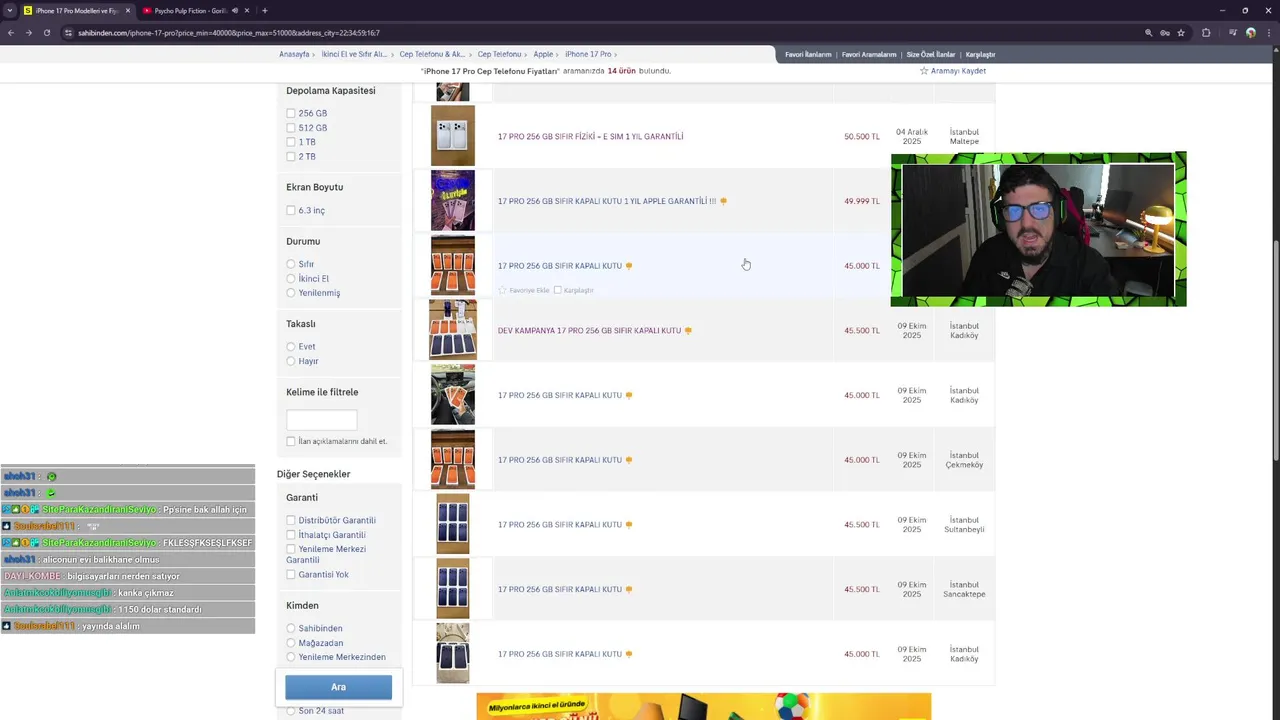Open the Cep Telefonu breadcrumb link

pyautogui.click(x=499, y=55)
